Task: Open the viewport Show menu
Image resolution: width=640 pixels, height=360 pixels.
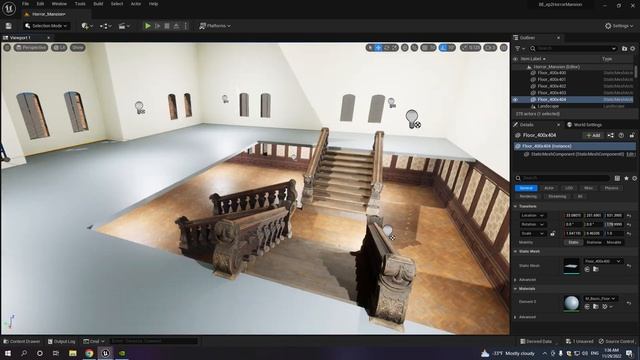Action: click(77, 47)
